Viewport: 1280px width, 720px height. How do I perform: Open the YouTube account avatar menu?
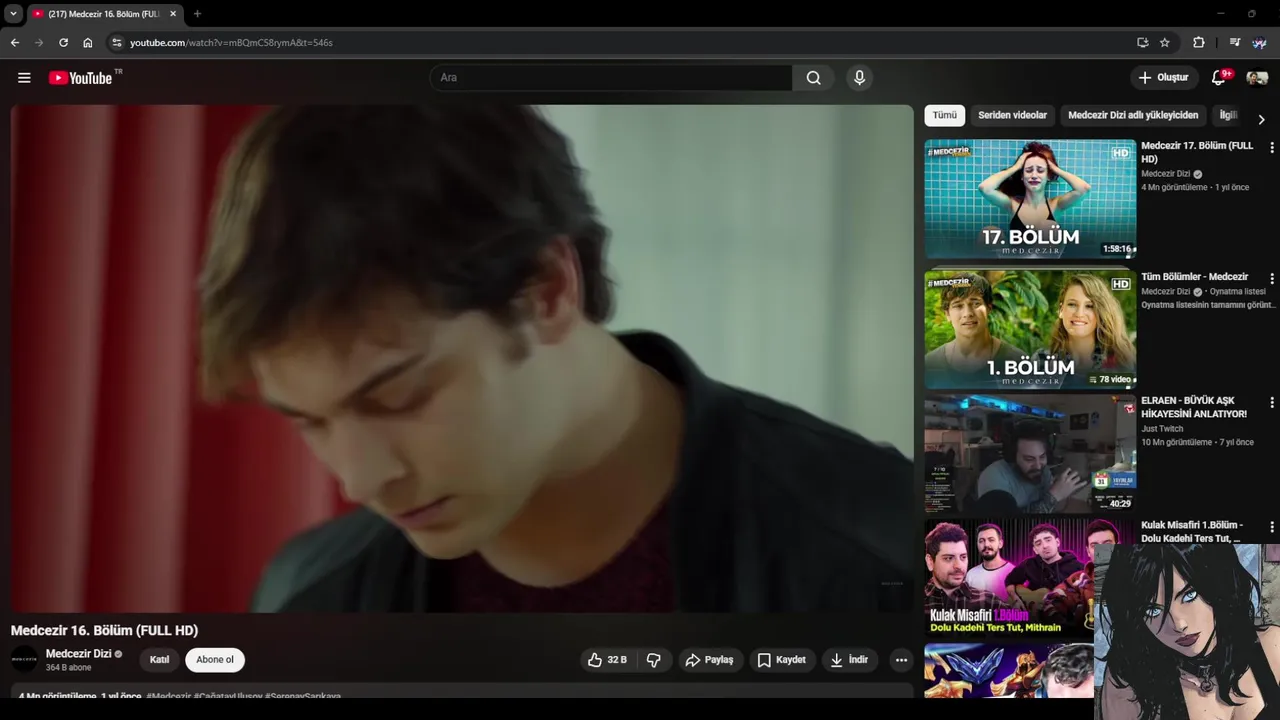(x=1257, y=78)
